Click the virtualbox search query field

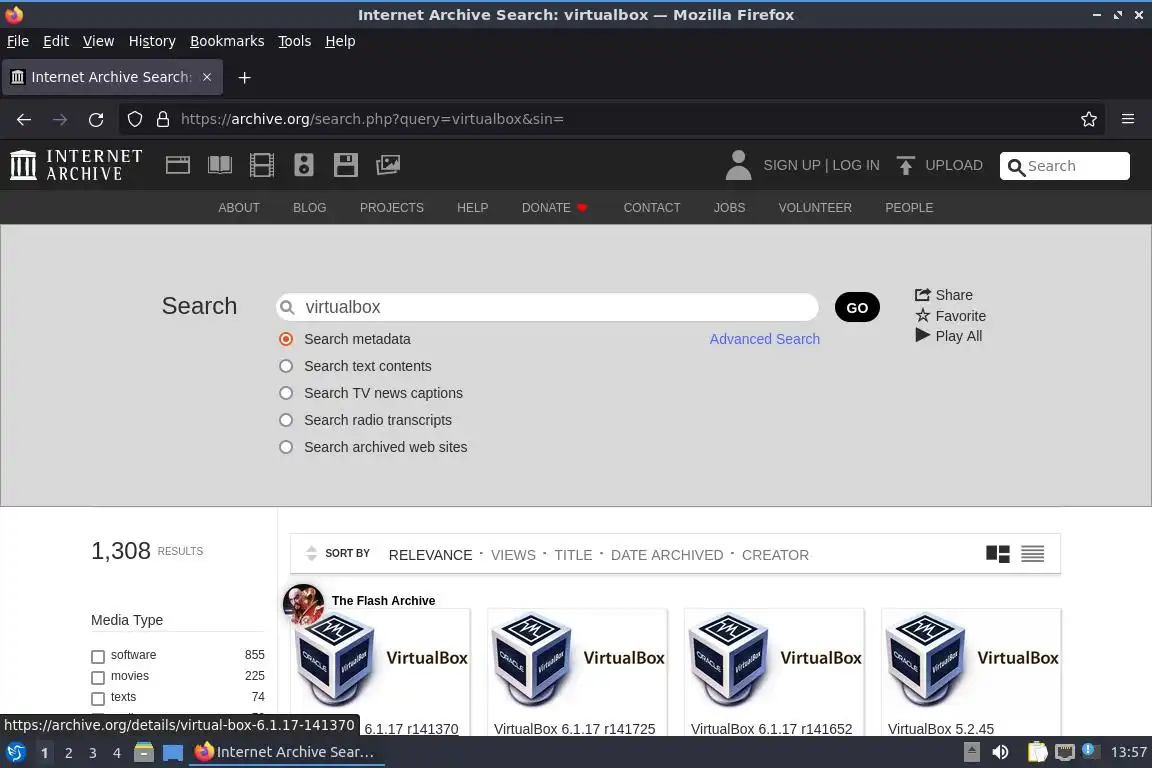pyautogui.click(x=547, y=307)
